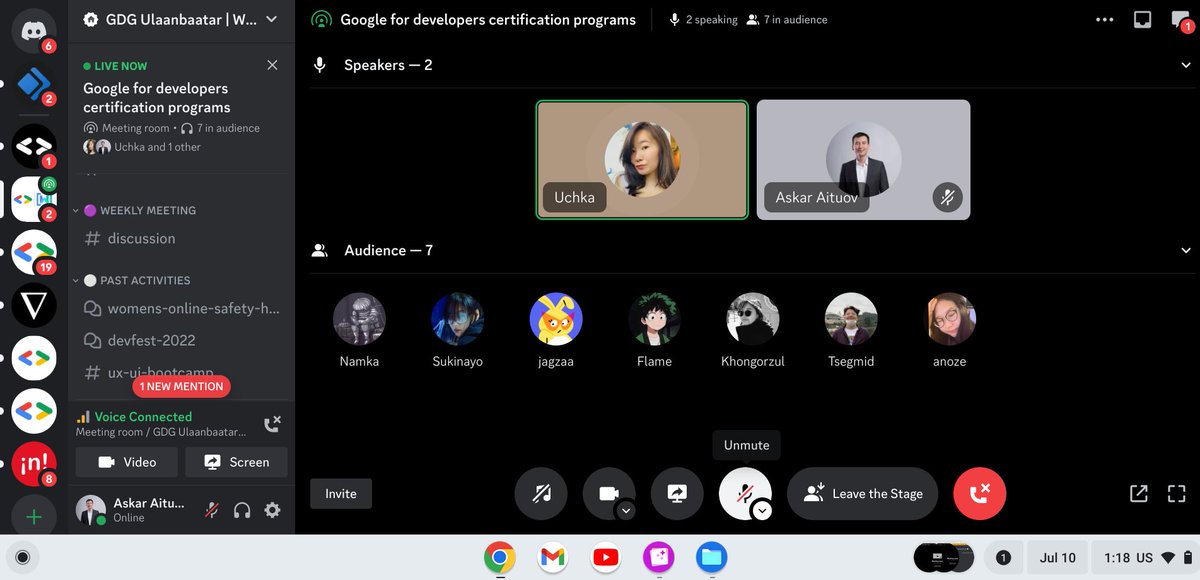Click Tsegmid audience avatar
Image resolution: width=1200 pixels, height=580 pixels.
click(851, 319)
